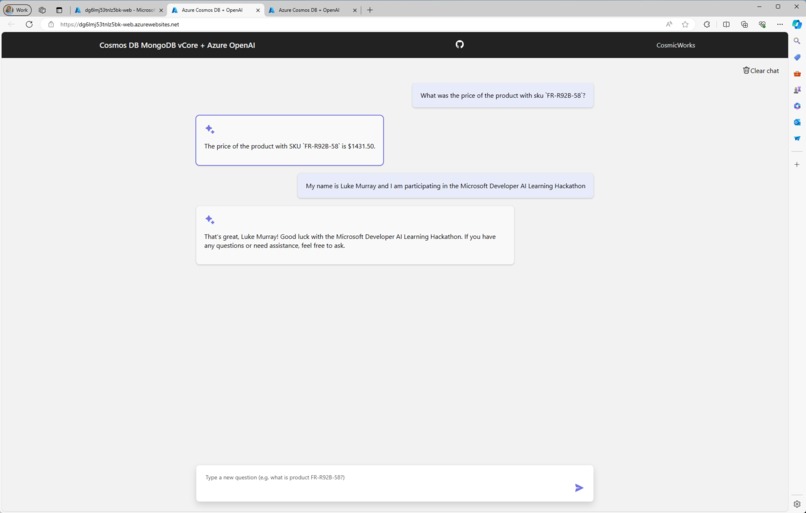Image resolution: width=806 pixels, height=513 pixels.
Task: Open browser Settings and more menu
Action: [x=780, y=24]
